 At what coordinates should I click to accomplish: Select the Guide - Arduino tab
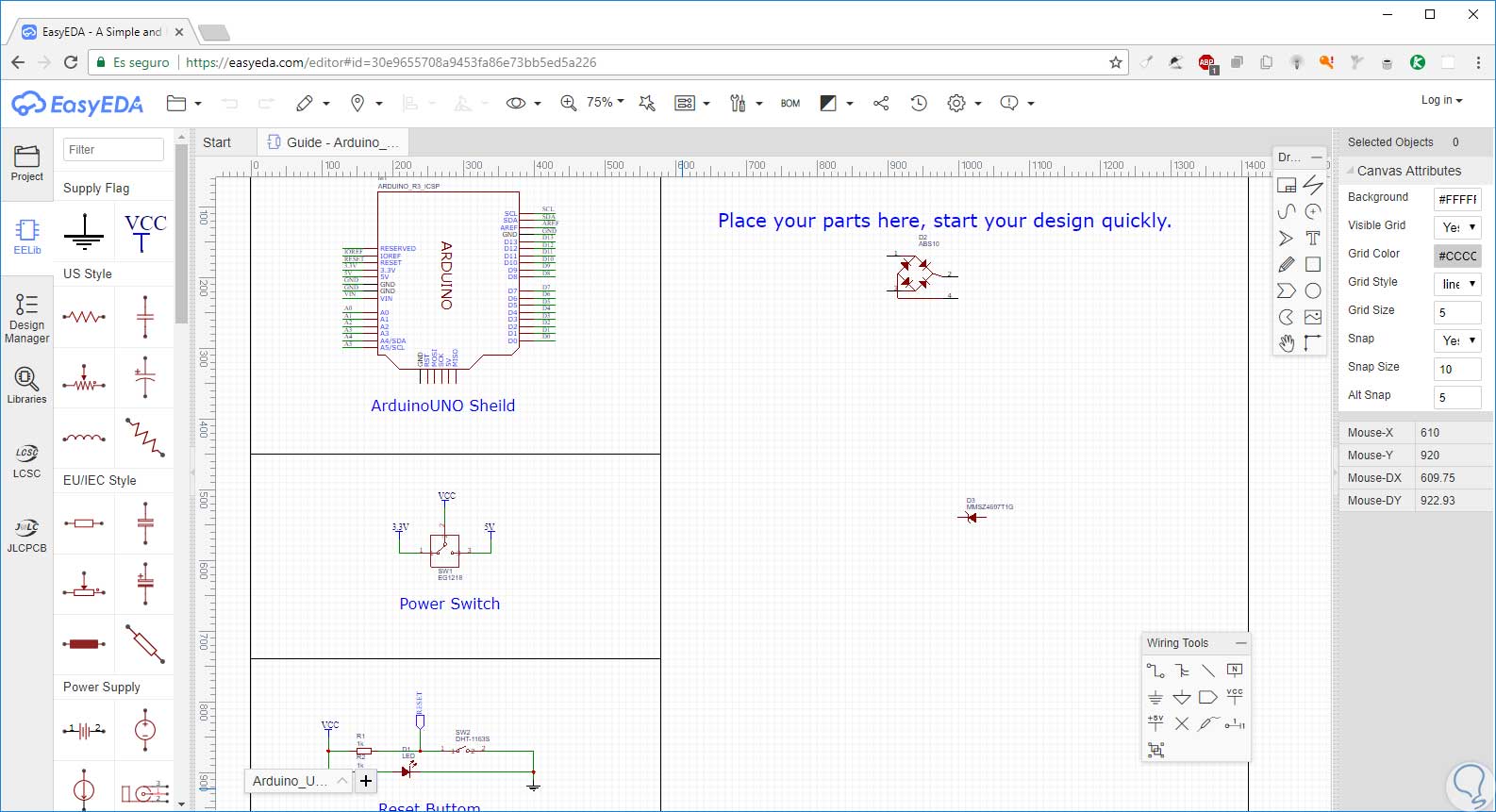(333, 142)
